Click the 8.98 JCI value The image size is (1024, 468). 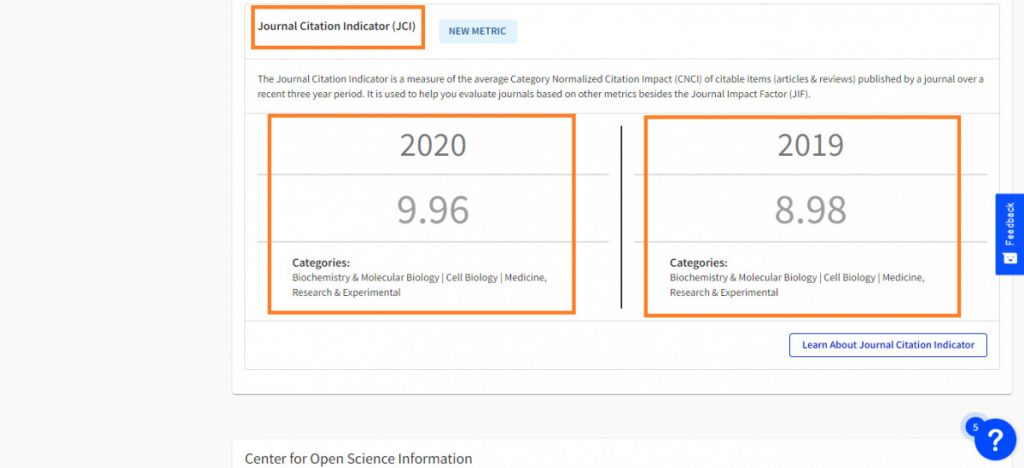point(810,209)
